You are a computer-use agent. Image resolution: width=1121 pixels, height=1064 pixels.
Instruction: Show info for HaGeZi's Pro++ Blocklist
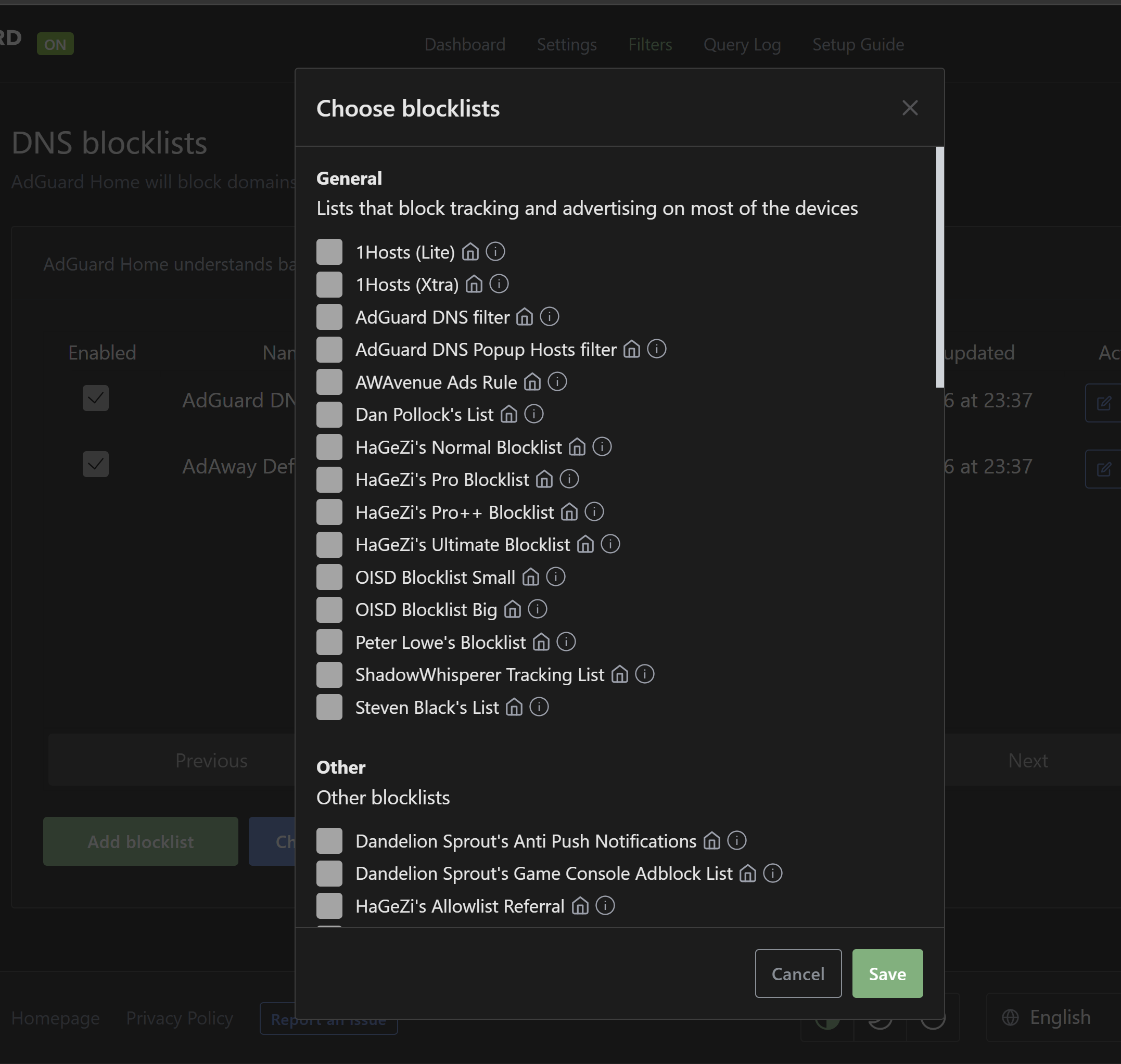594,512
